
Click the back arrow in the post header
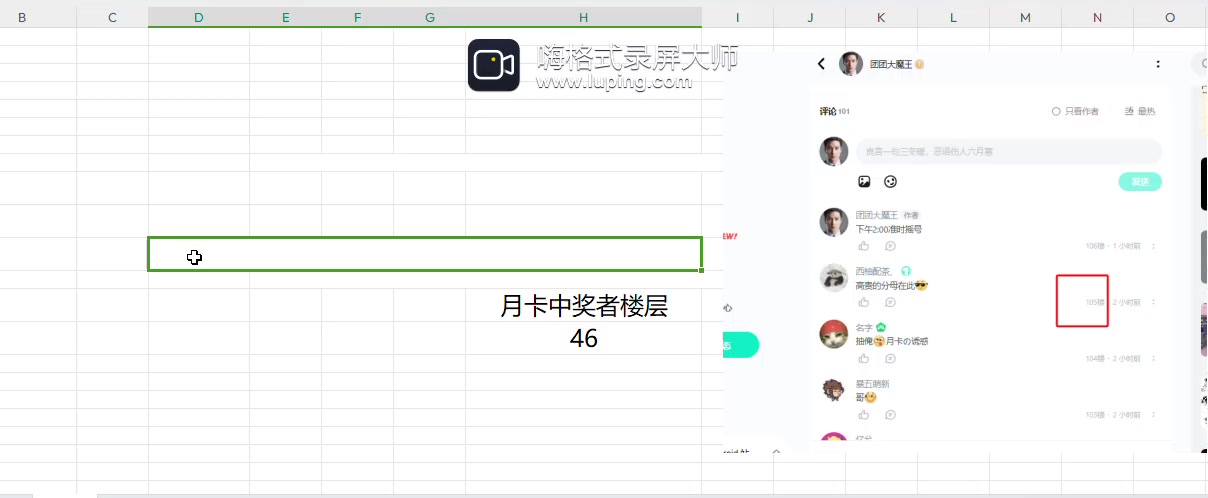point(821,64)
